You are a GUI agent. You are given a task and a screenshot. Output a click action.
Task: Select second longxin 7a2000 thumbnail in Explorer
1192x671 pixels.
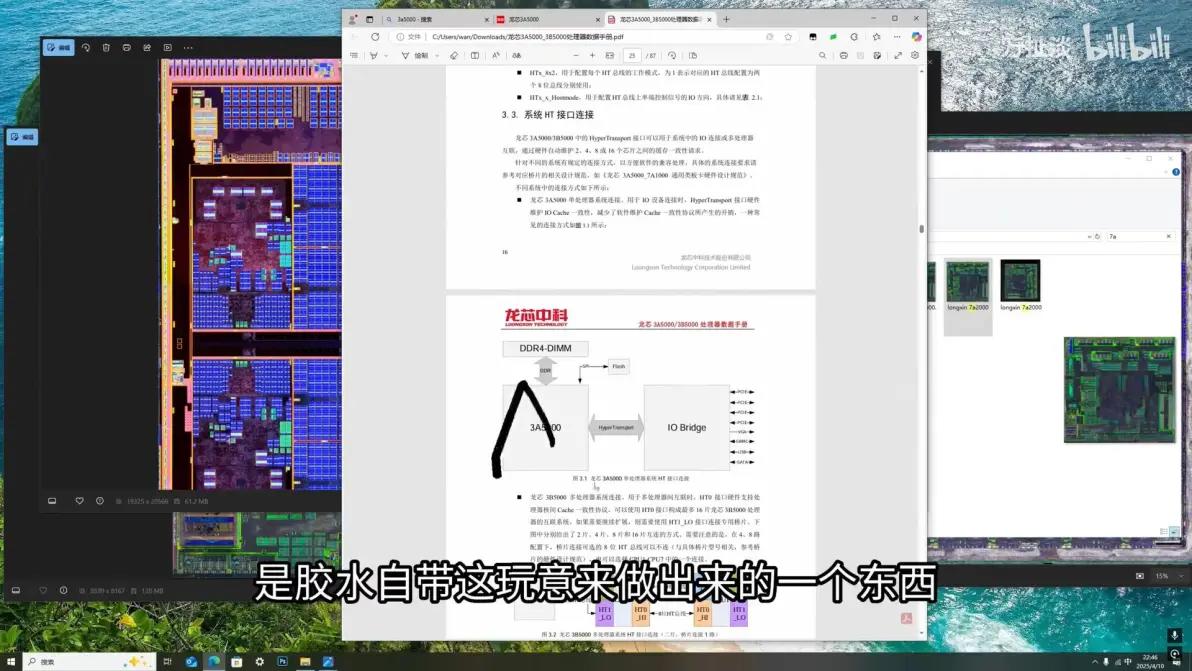(x=1020, y=286)
